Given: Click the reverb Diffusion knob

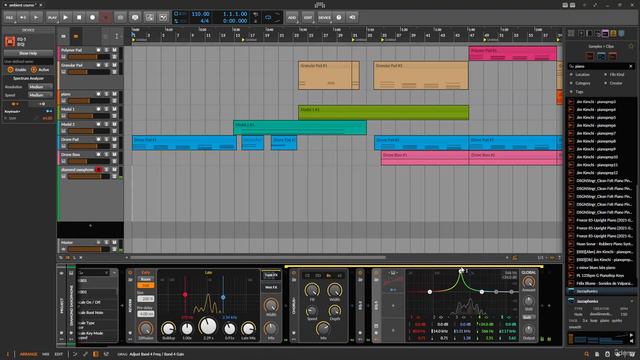Looking at the screenshot, I should [145, 328].
